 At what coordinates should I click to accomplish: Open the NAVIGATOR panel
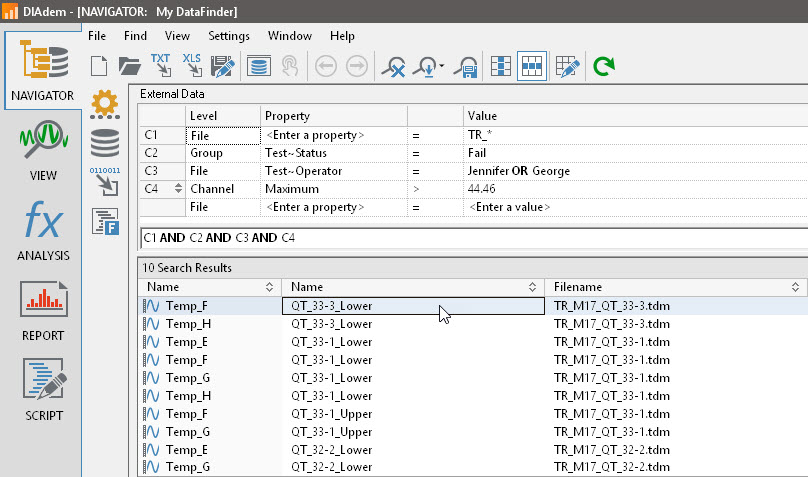(42, 70)
